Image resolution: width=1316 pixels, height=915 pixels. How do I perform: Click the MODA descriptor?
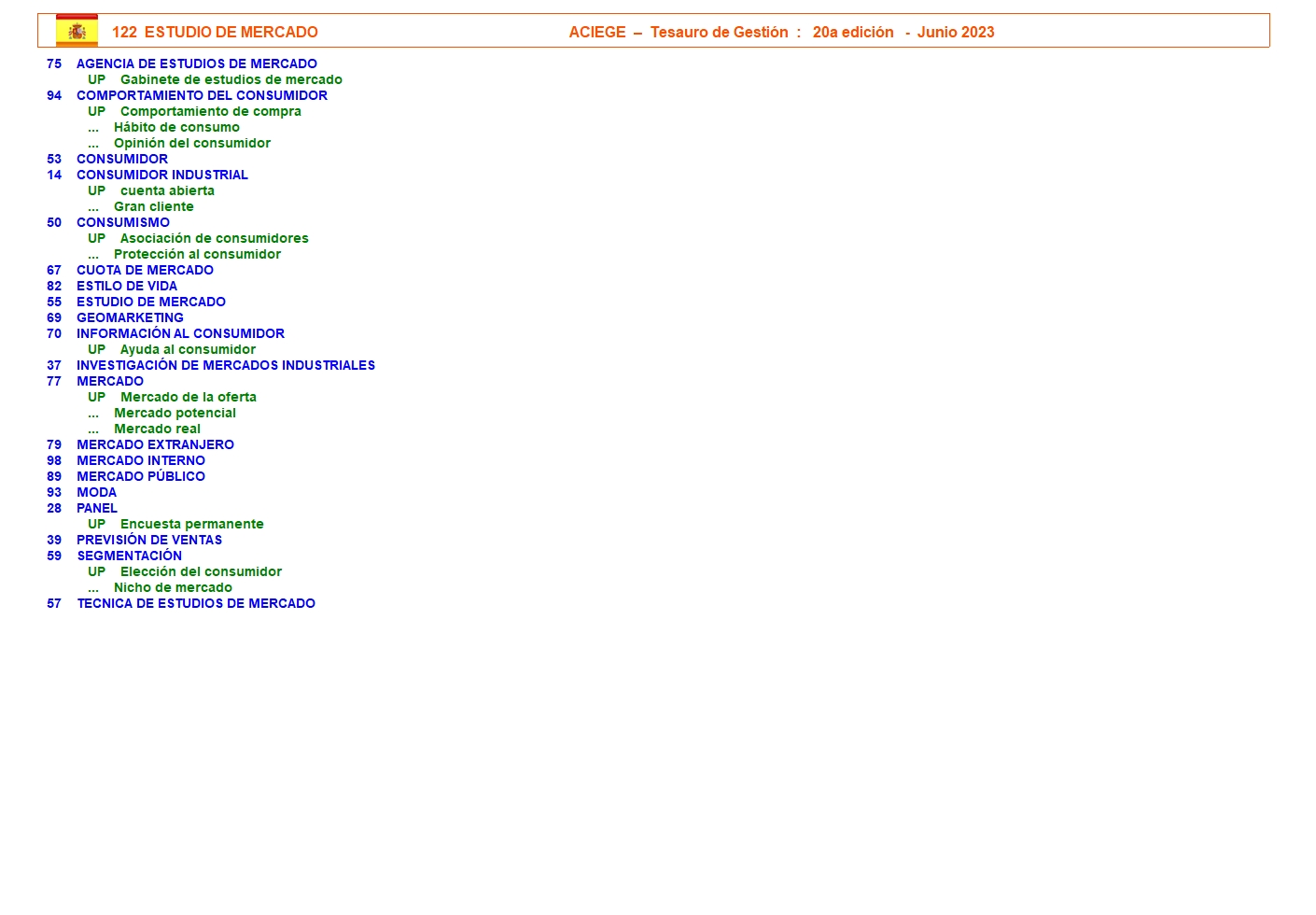tap(97, 492)
